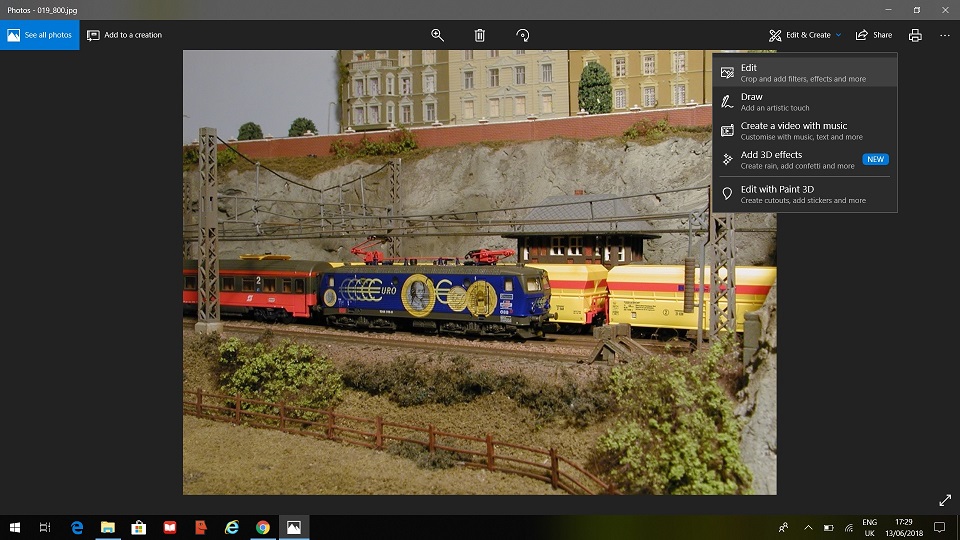Open Edit with Paint 3D

click(804, 194)
